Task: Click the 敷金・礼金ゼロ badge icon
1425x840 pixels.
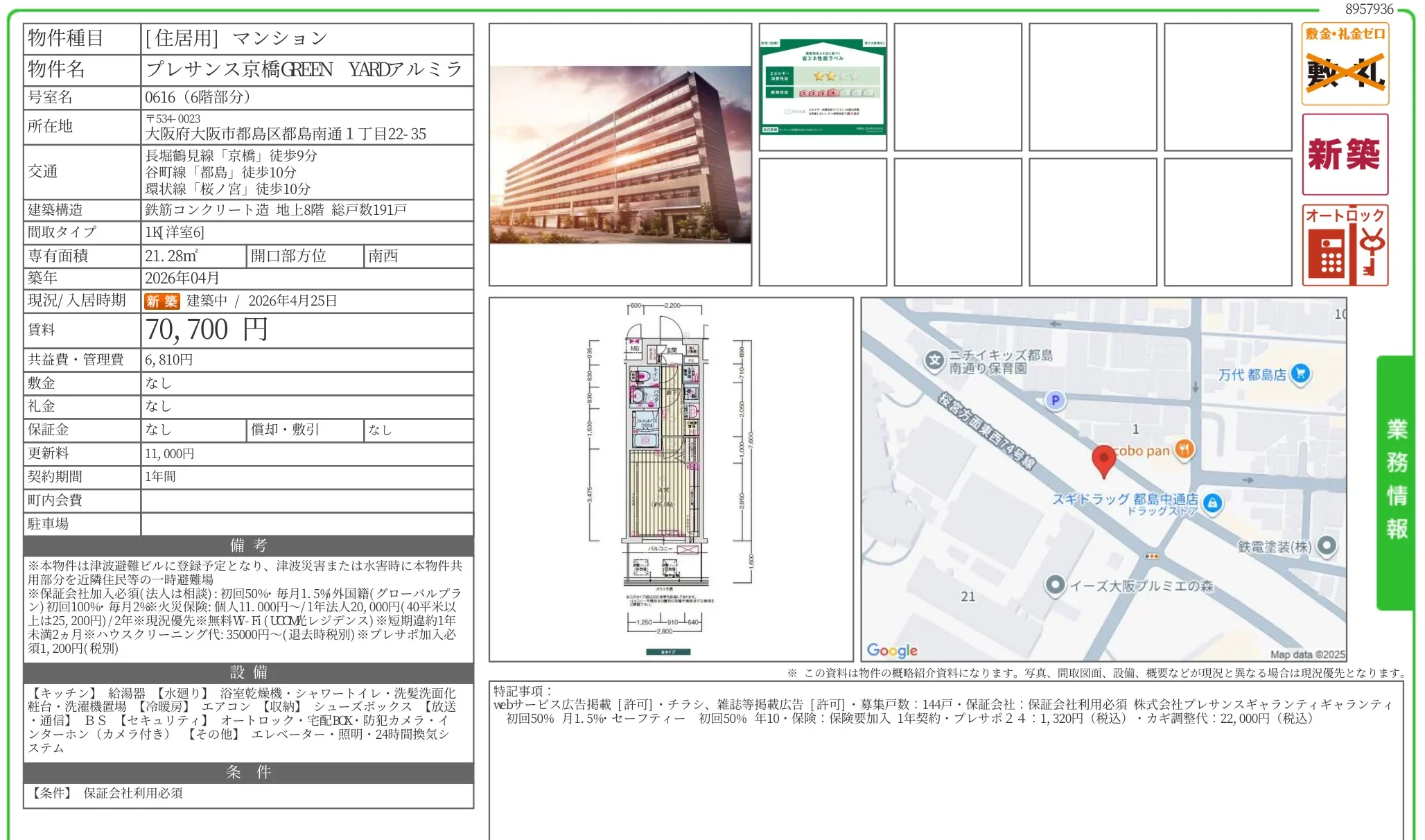Action: tap(1345, 64)
